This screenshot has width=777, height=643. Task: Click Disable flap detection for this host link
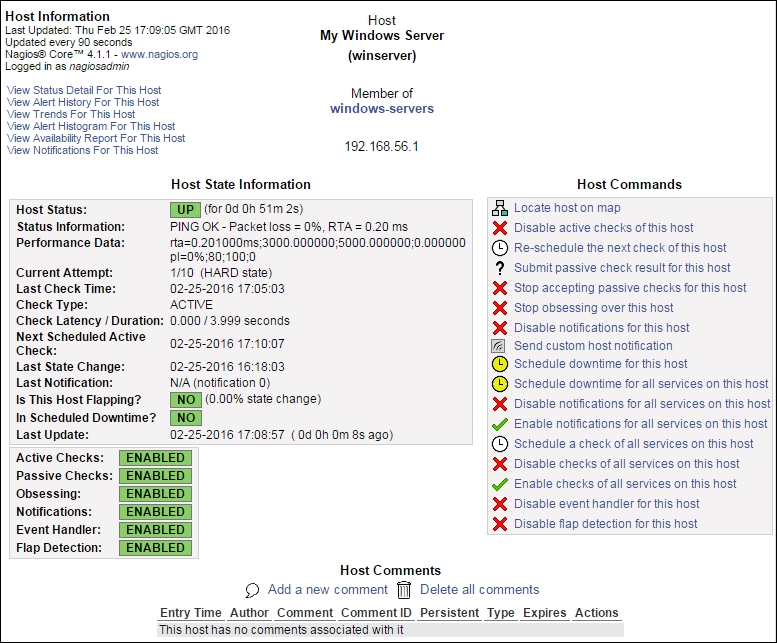click(606, 524)
